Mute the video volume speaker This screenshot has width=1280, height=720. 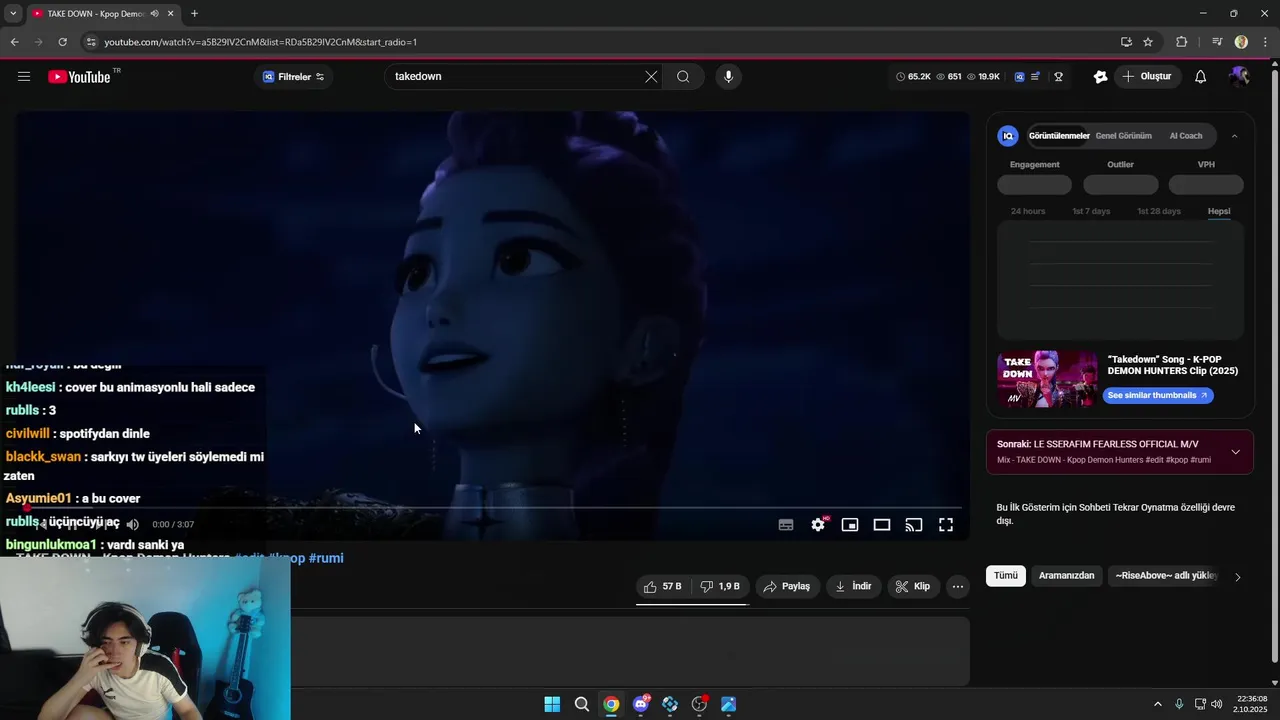[132, 525]
